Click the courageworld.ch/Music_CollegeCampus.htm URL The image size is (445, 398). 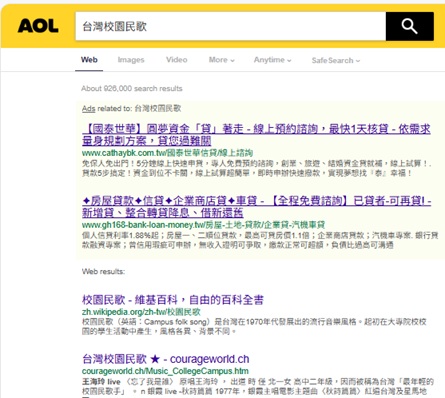pyautogui.click(x=165, y=371)
